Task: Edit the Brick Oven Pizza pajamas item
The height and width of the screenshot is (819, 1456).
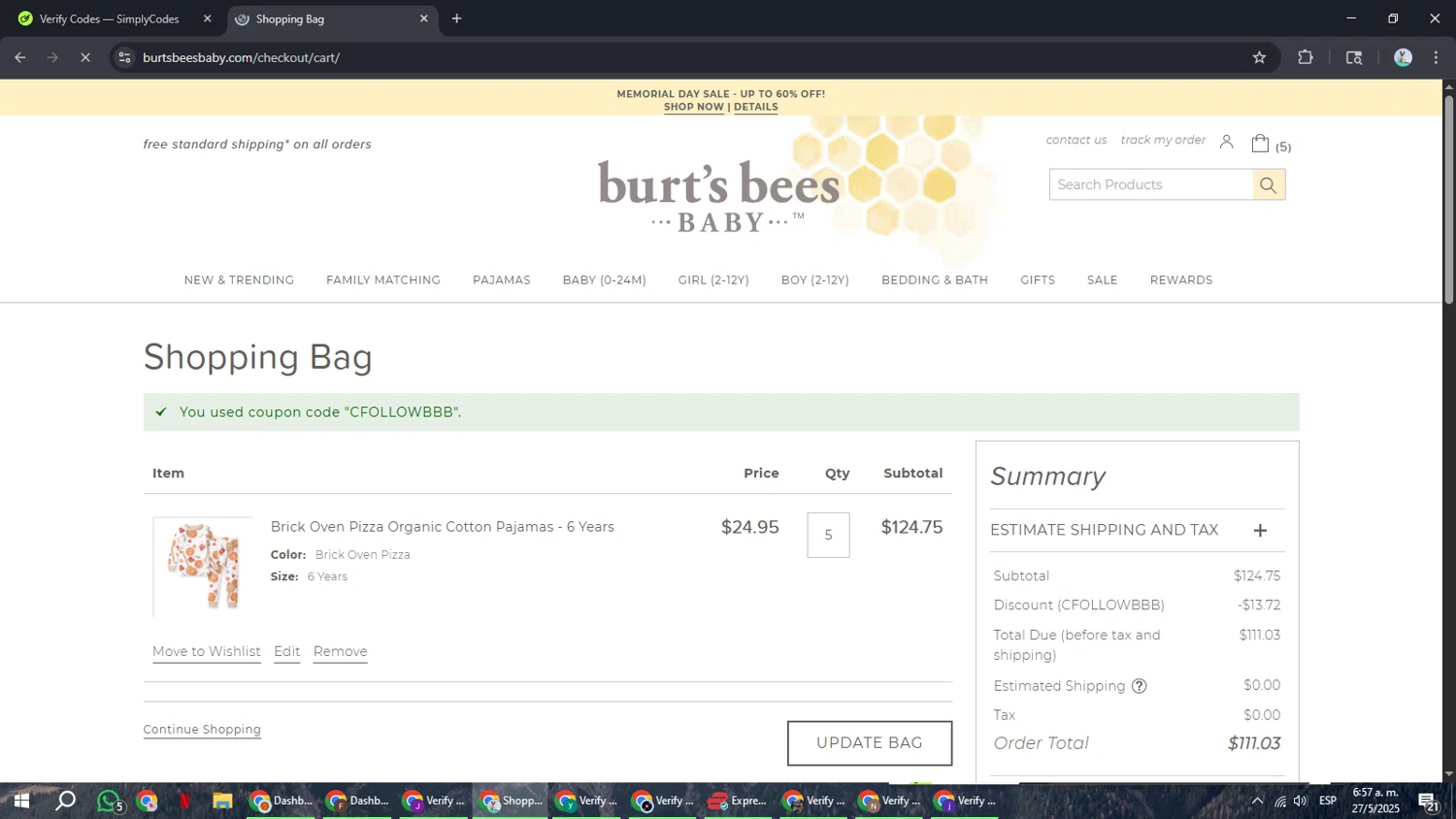Action: point(287,652)
